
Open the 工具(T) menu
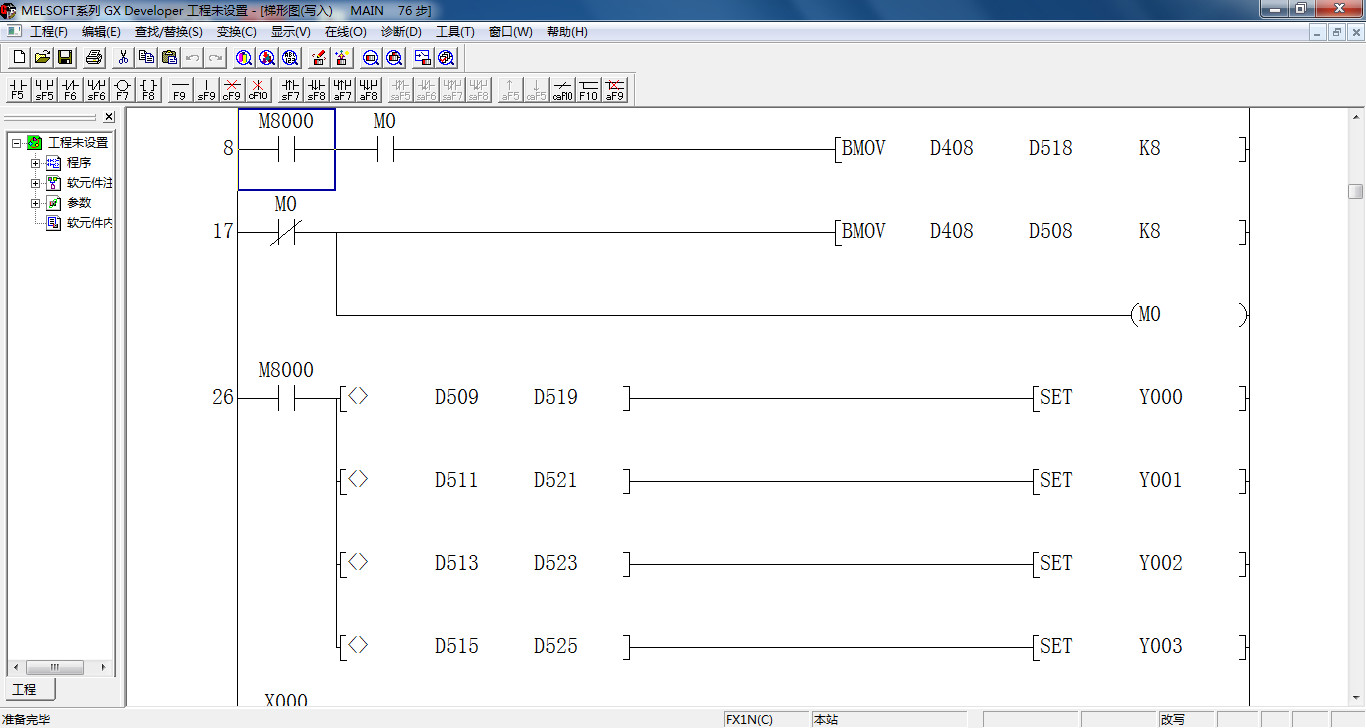pos(455,32)
